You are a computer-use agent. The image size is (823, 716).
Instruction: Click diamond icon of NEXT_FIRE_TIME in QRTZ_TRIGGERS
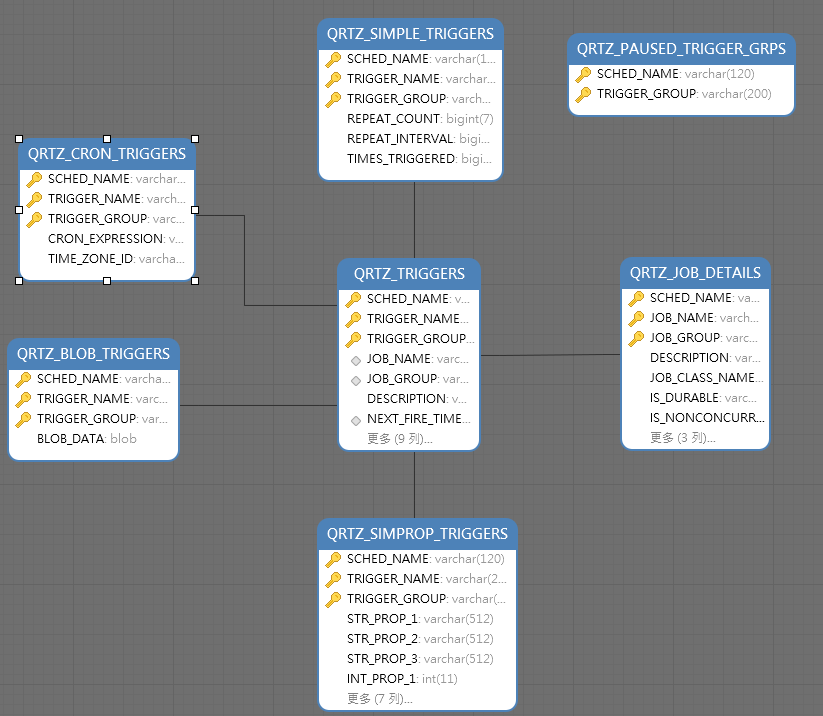356,420
